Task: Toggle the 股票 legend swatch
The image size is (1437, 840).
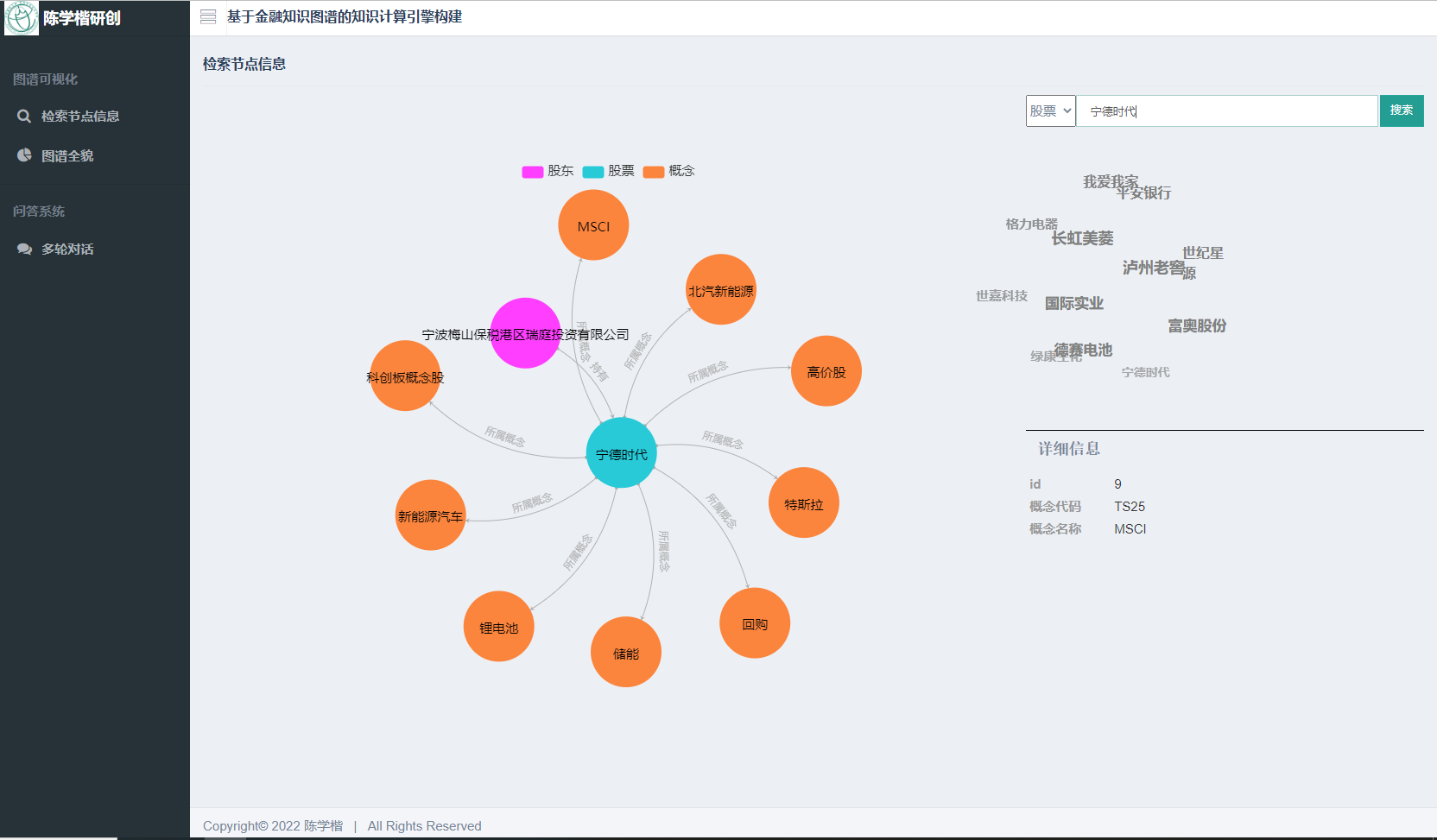Action: point(593,172)
